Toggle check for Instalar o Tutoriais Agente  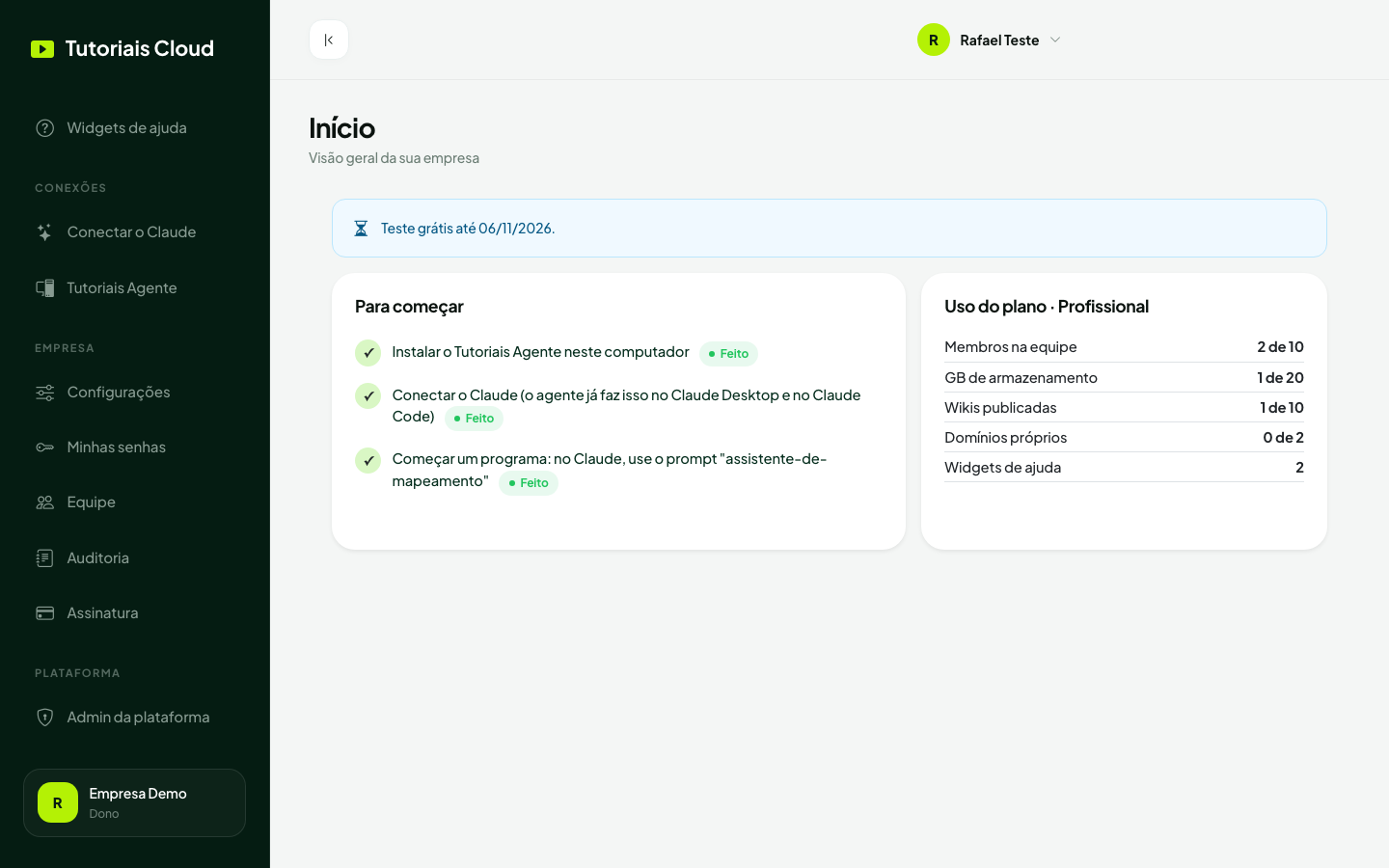368,353
